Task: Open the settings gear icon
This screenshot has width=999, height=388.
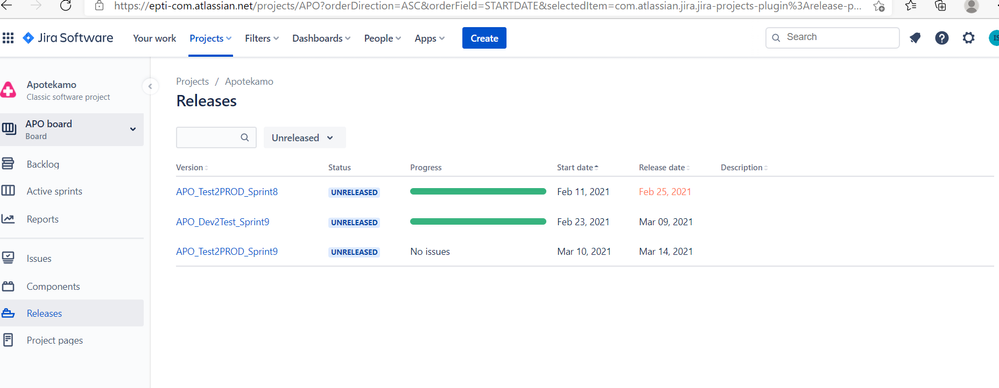Action: pyautogui.click(x=968, y=38)
